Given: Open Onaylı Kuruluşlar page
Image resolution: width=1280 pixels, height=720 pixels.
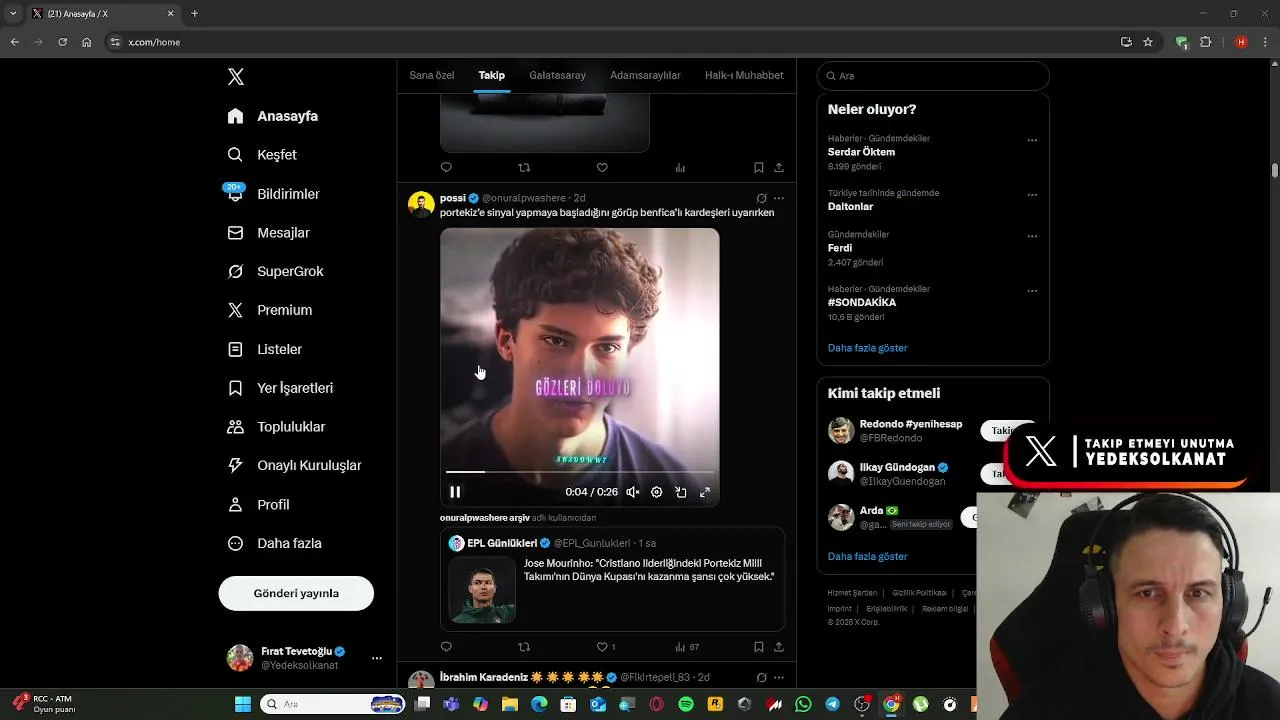Looking at the screenshot, I should click(x=294, y=465).
